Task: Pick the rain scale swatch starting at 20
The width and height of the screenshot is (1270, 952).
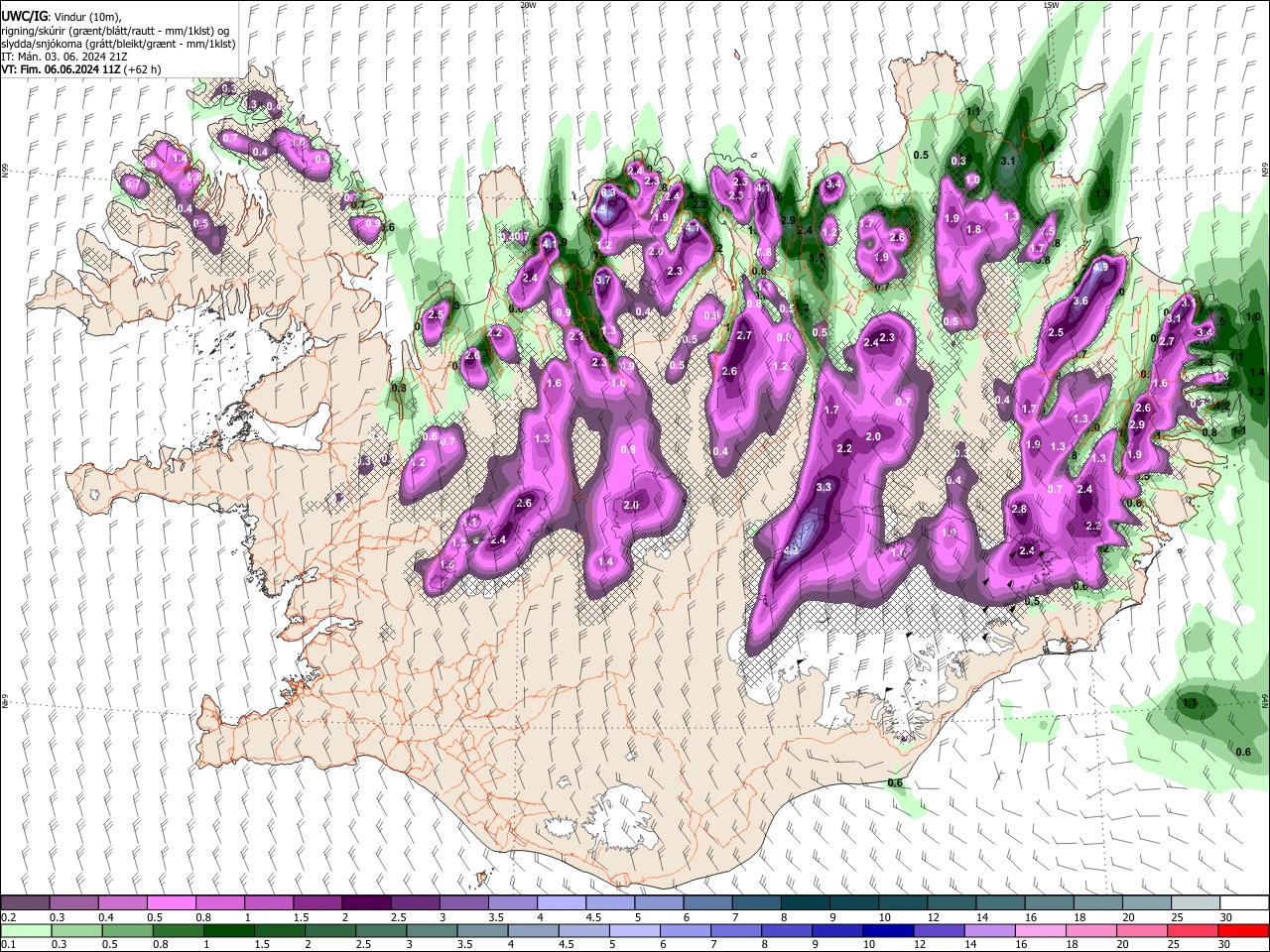Action: pyautogui.click(x=1143, y=930)
